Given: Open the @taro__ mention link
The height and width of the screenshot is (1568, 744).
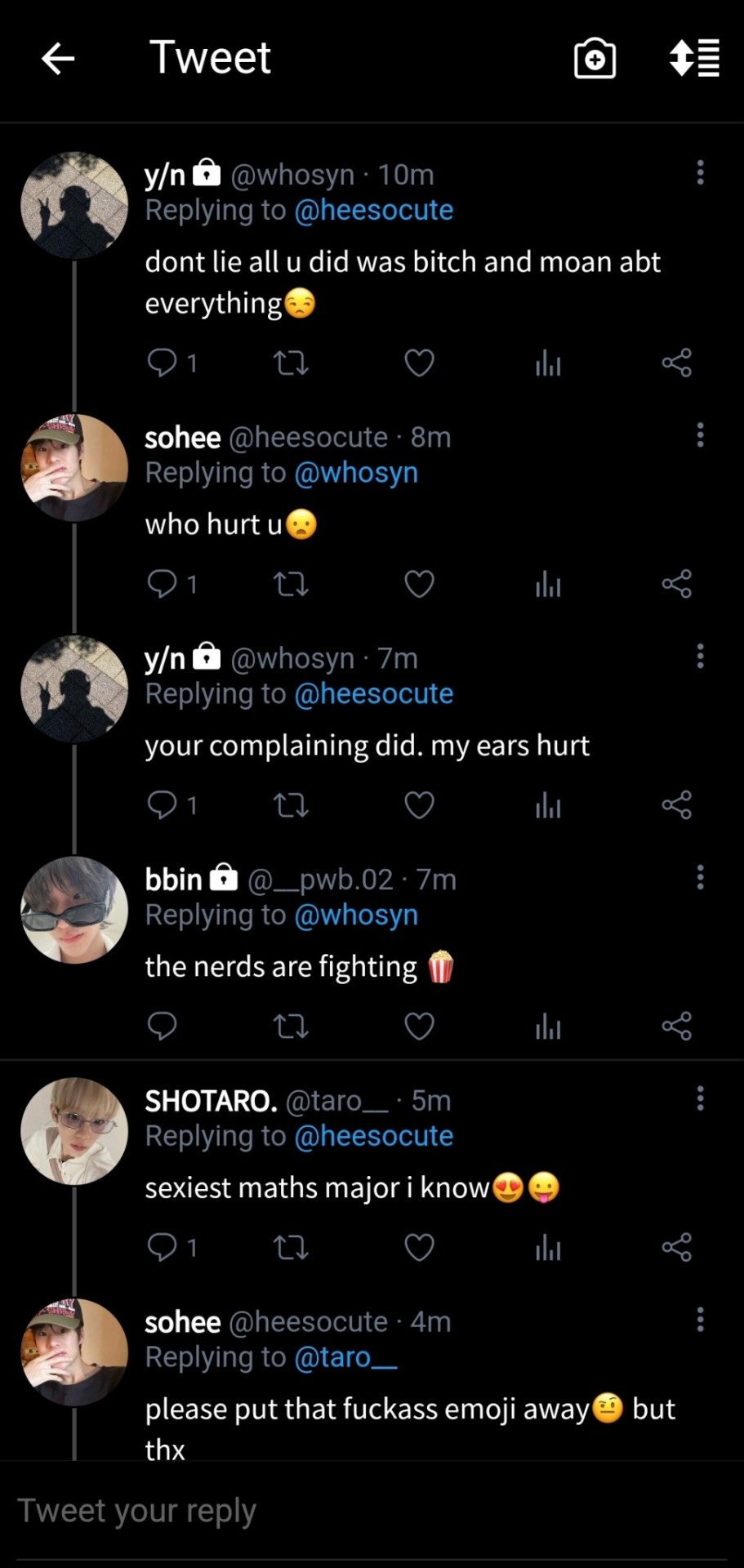Looking at the screenshot, I should coord(345,1357).
